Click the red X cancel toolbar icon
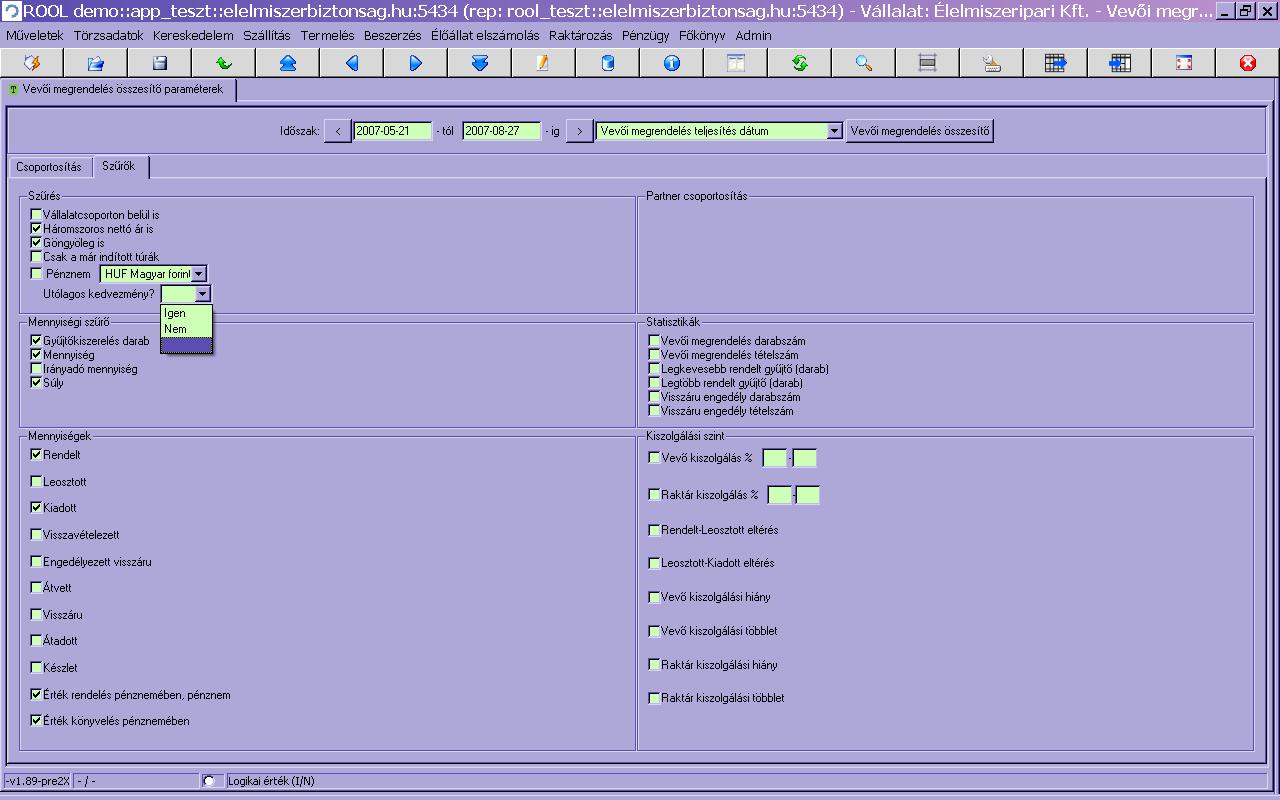The height and width of the screenshot is (800, 1280). (1247, 63)
